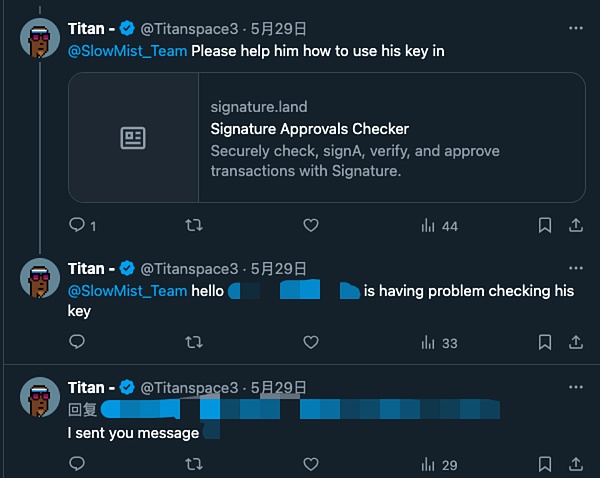Reply to the first Titan tweet
Screen dimensions: 600x478
coord(77,225)
